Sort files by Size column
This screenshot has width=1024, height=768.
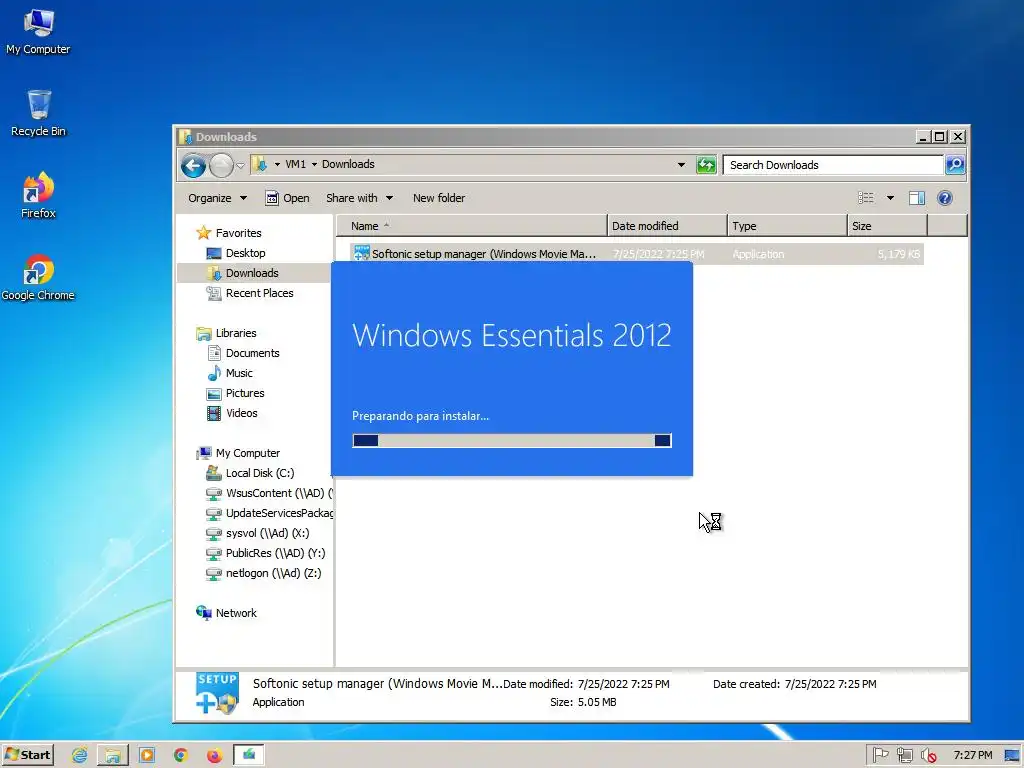(x=887, y=226)
